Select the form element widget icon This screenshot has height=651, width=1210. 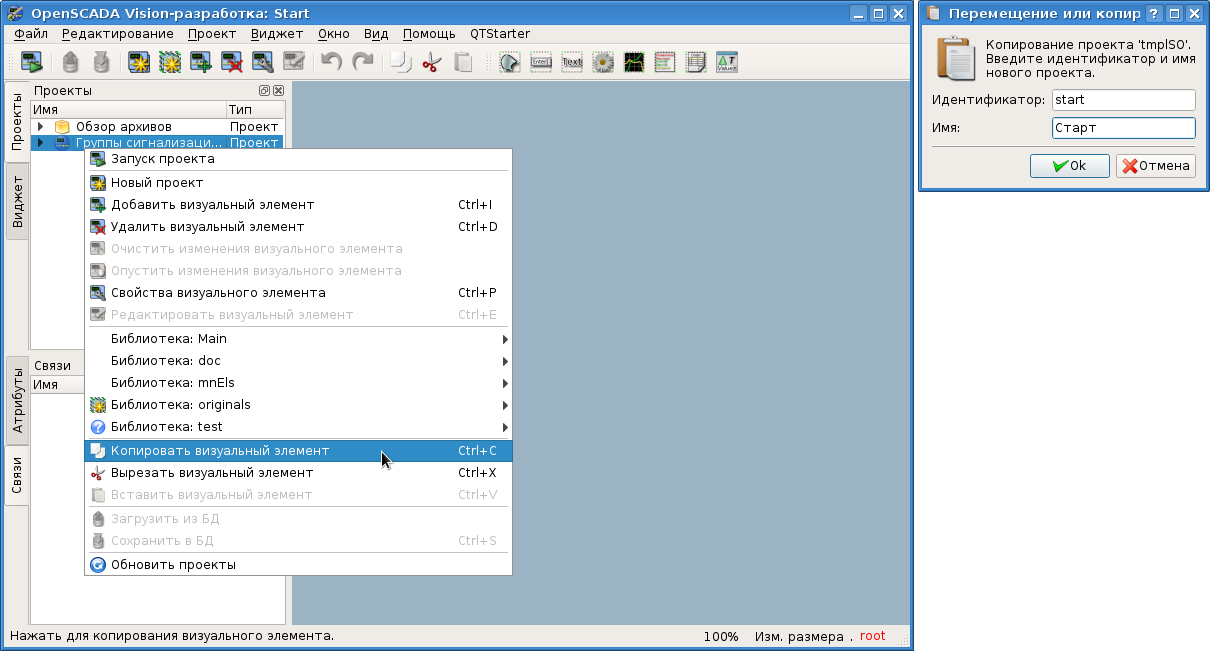click(540, 62)
